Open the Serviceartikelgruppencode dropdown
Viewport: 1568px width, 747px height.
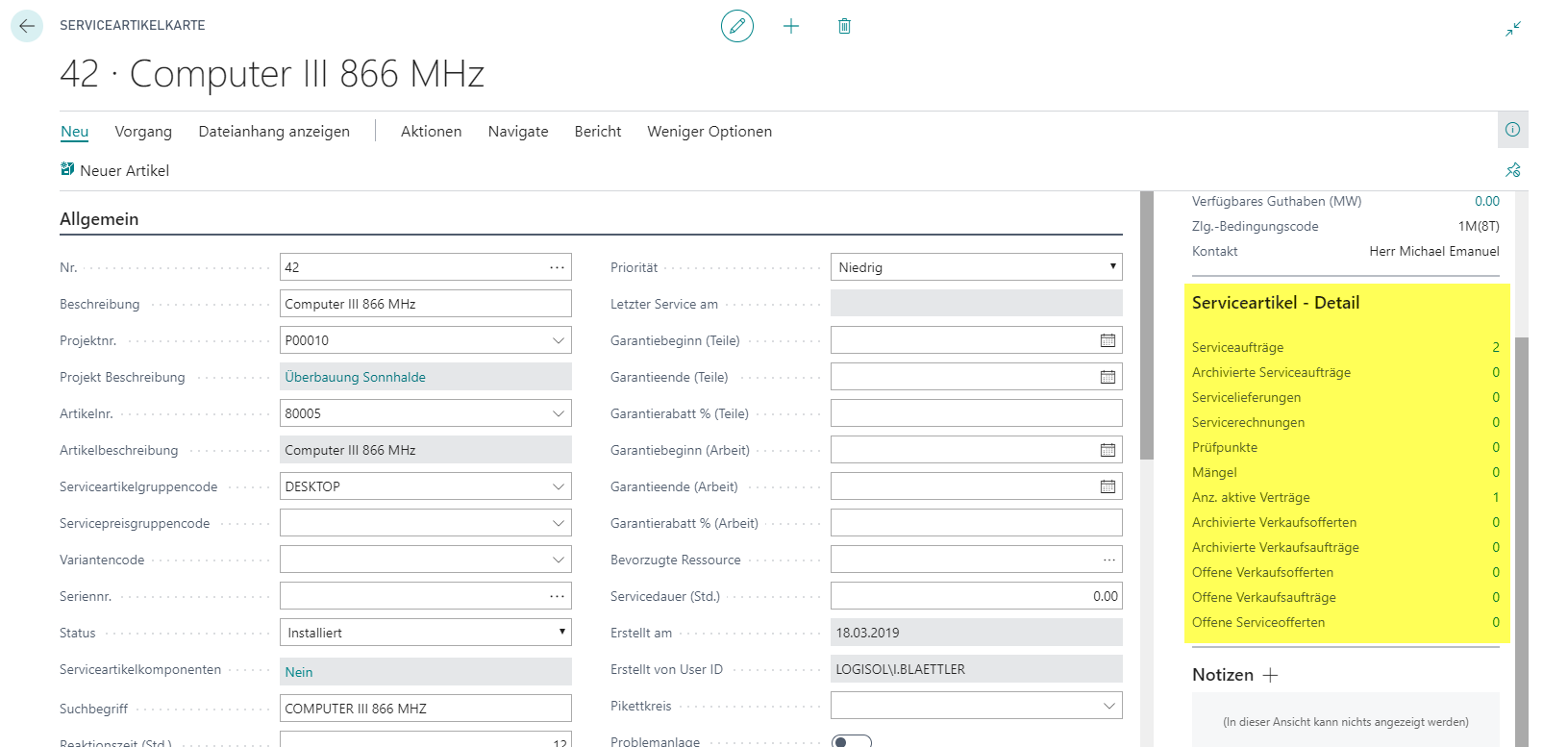[558, 486]
